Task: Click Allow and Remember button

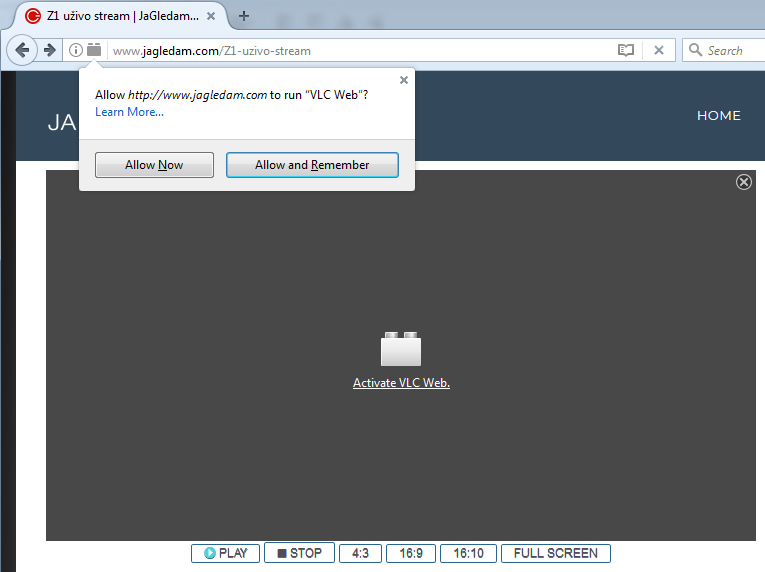Action: click(312, 165)
